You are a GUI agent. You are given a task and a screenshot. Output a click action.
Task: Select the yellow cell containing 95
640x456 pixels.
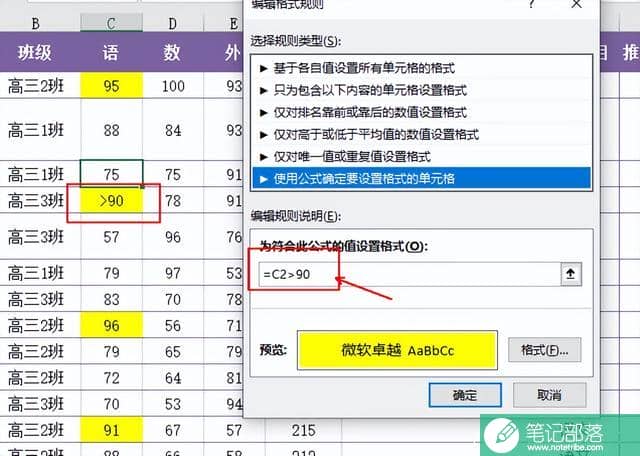(111, 86)
